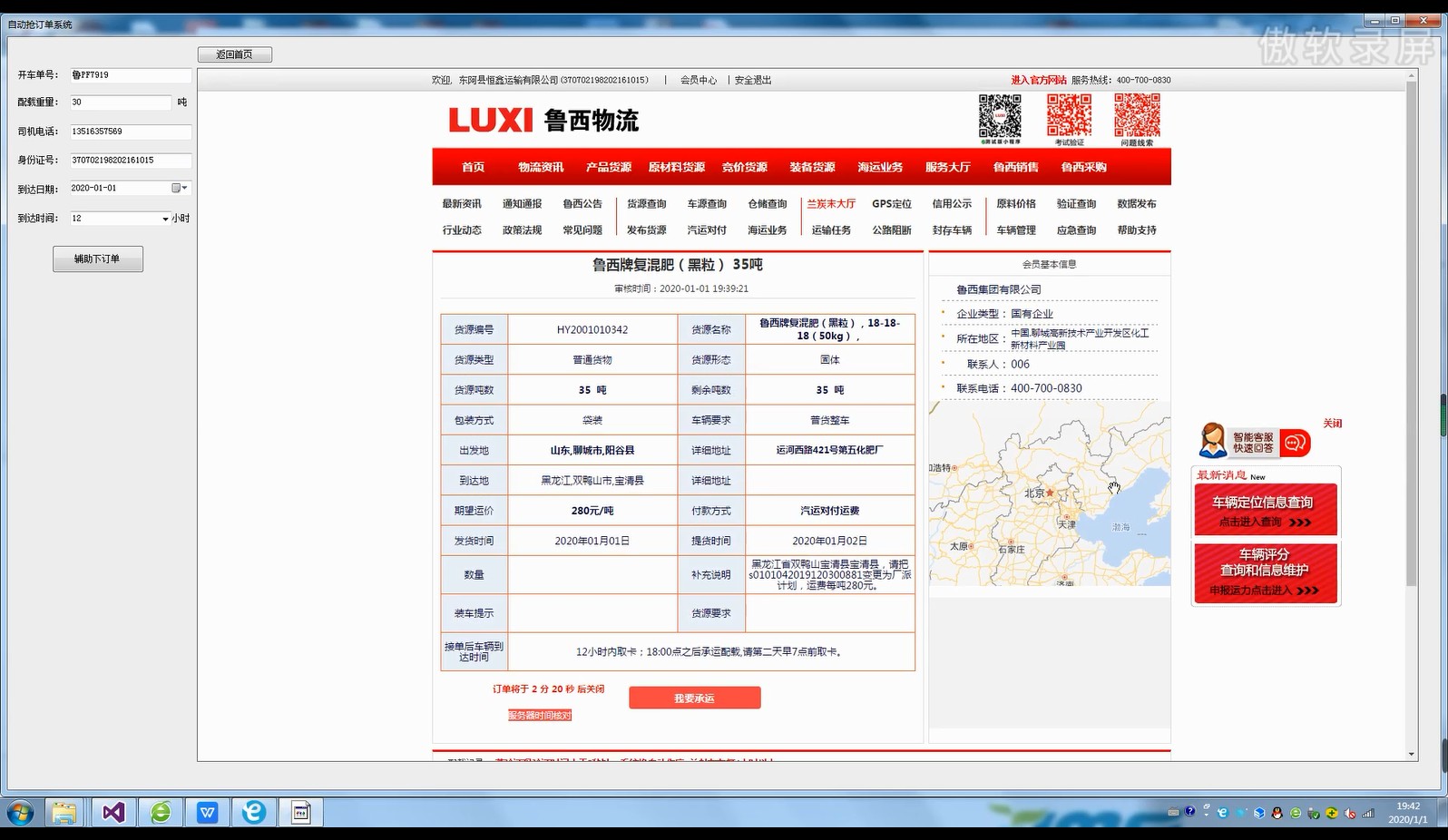The width and height of the screenshot is (1448, 840).
Task: Click the blue help question-mark tray icon
Action: pos(1189,812)
